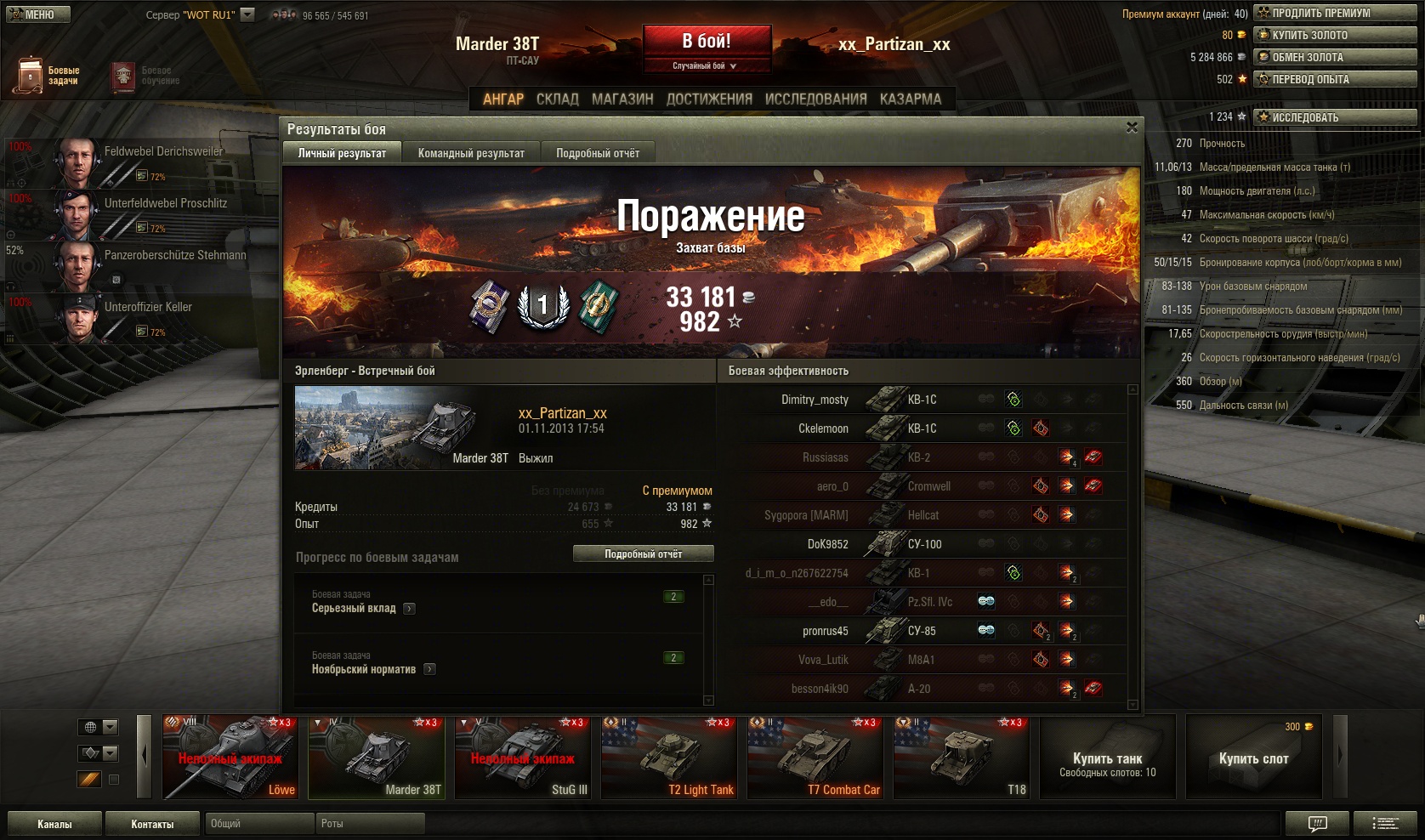Image resolution: width=1425 pixels, height=840 pixels.
Task: Click the КУПИТЬ ЗОЛОТО button
Action: pos(1335,35)
